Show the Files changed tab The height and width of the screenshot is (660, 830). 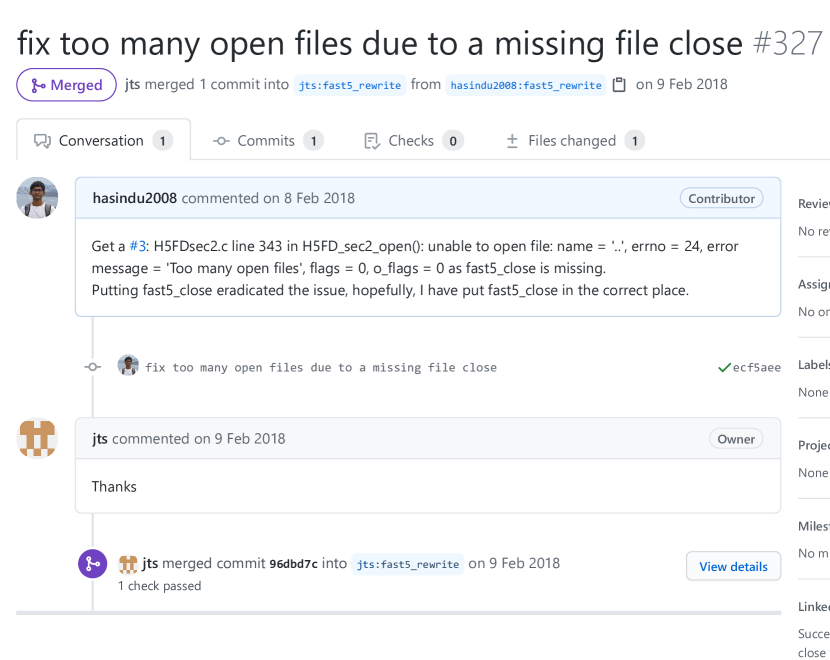coord(574,141)
